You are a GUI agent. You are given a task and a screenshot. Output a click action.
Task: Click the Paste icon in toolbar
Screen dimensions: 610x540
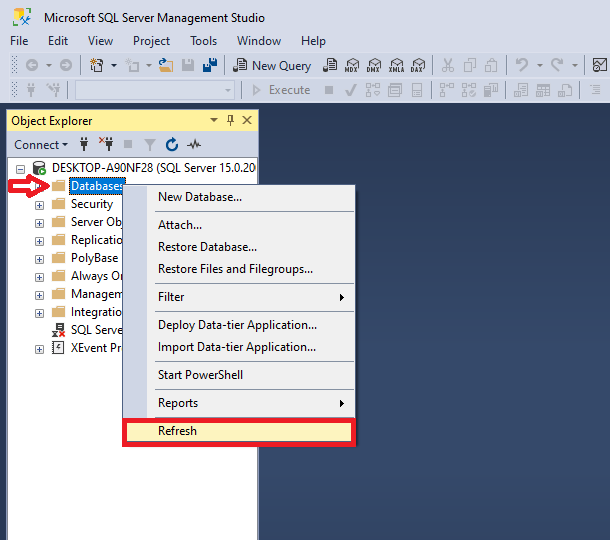[x=491, y=65]
